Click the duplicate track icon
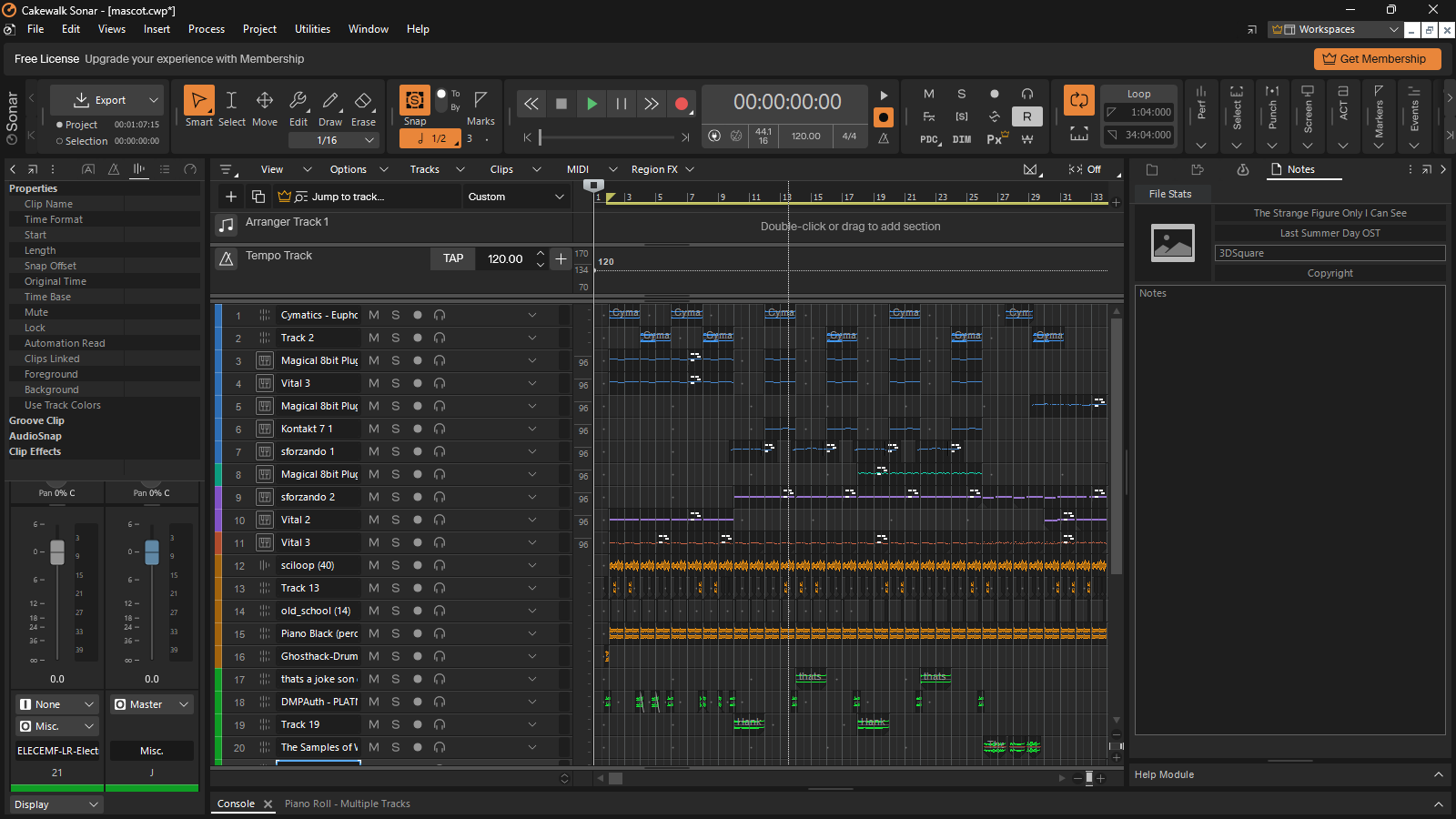1456x819 pixels. coord(258,197)
